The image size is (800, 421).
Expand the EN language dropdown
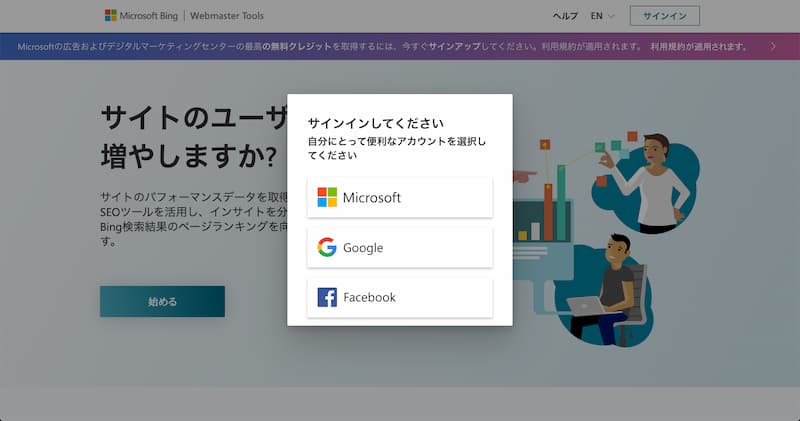pyautogui.click(x=603, y=16)
